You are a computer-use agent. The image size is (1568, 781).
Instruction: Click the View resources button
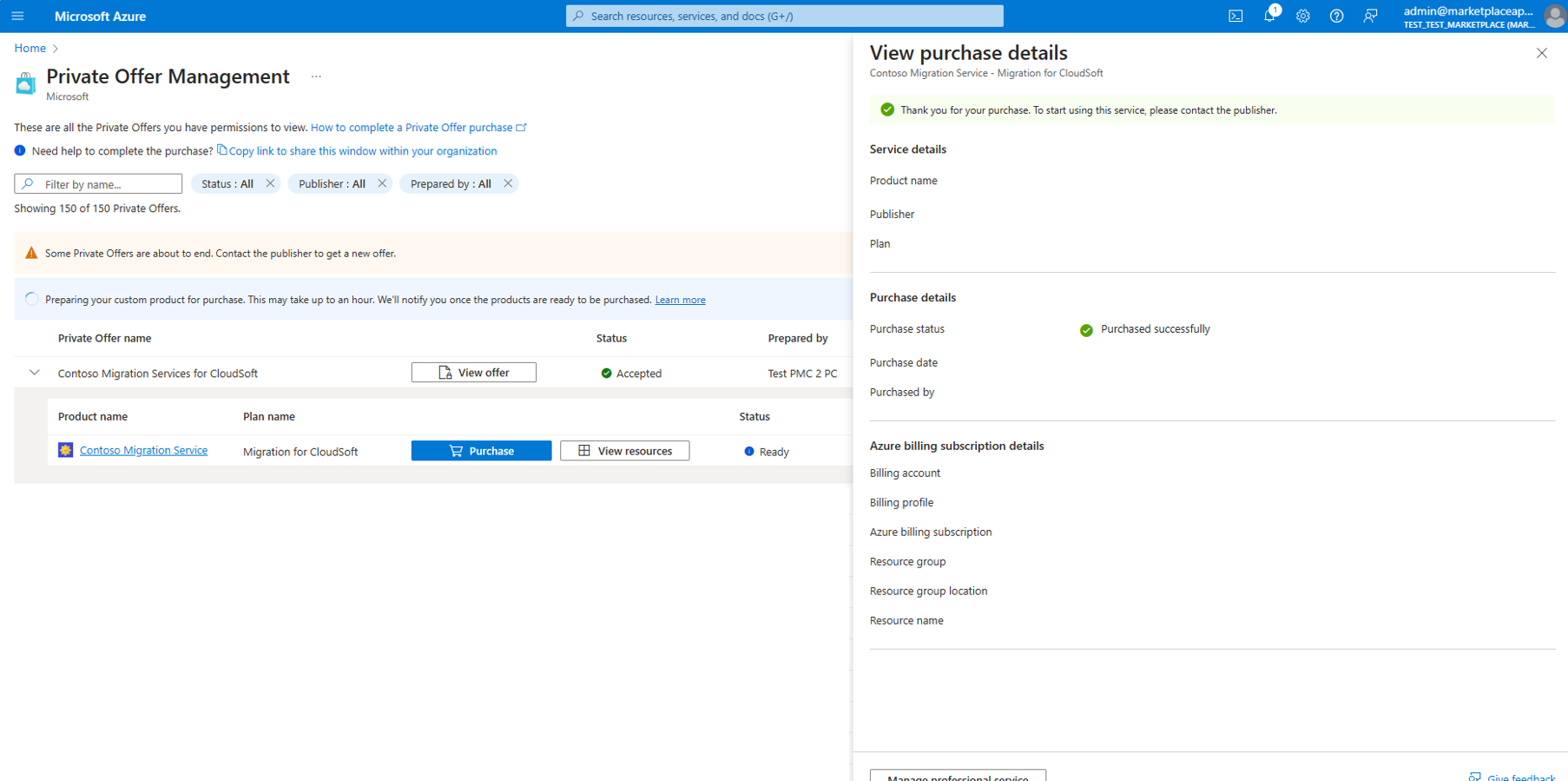(x=625, y=451)
